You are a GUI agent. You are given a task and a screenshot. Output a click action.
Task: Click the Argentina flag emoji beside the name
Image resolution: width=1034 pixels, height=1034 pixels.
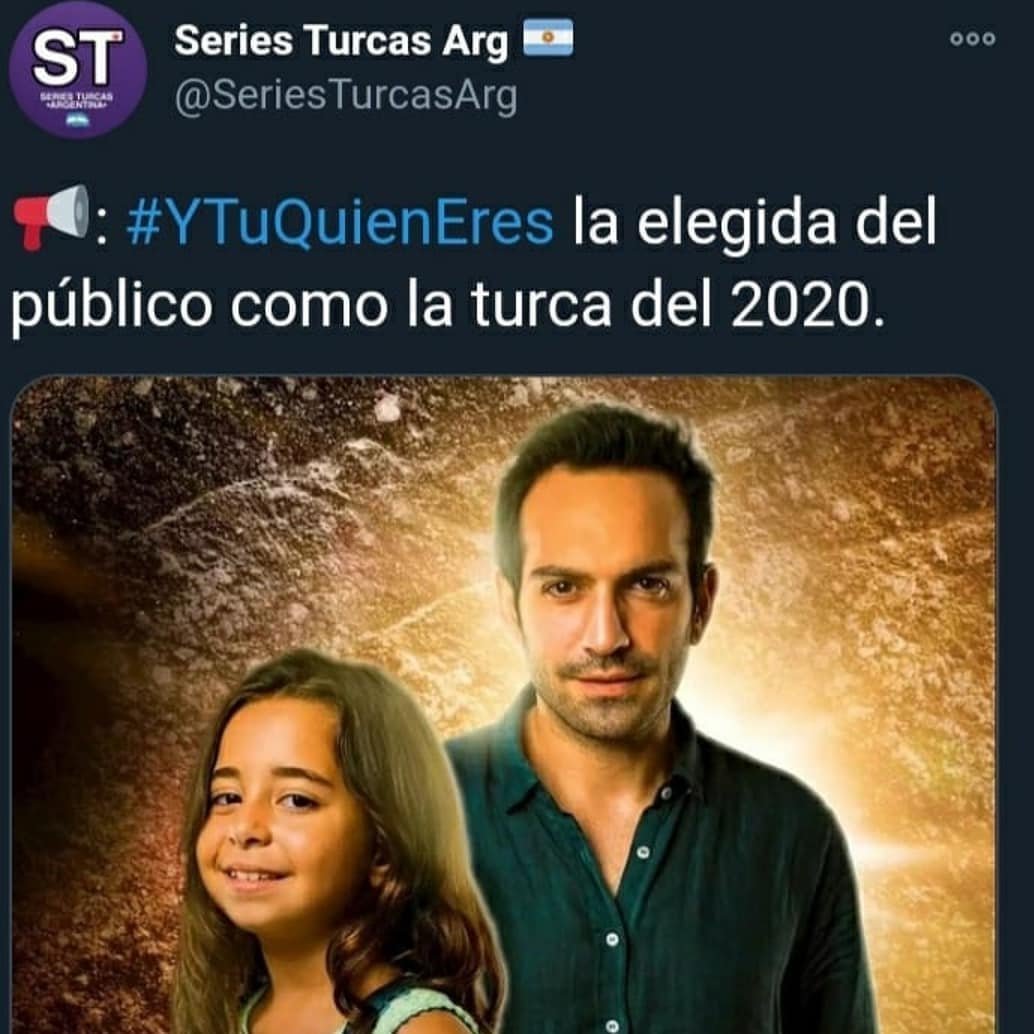(x=548, y=38)
